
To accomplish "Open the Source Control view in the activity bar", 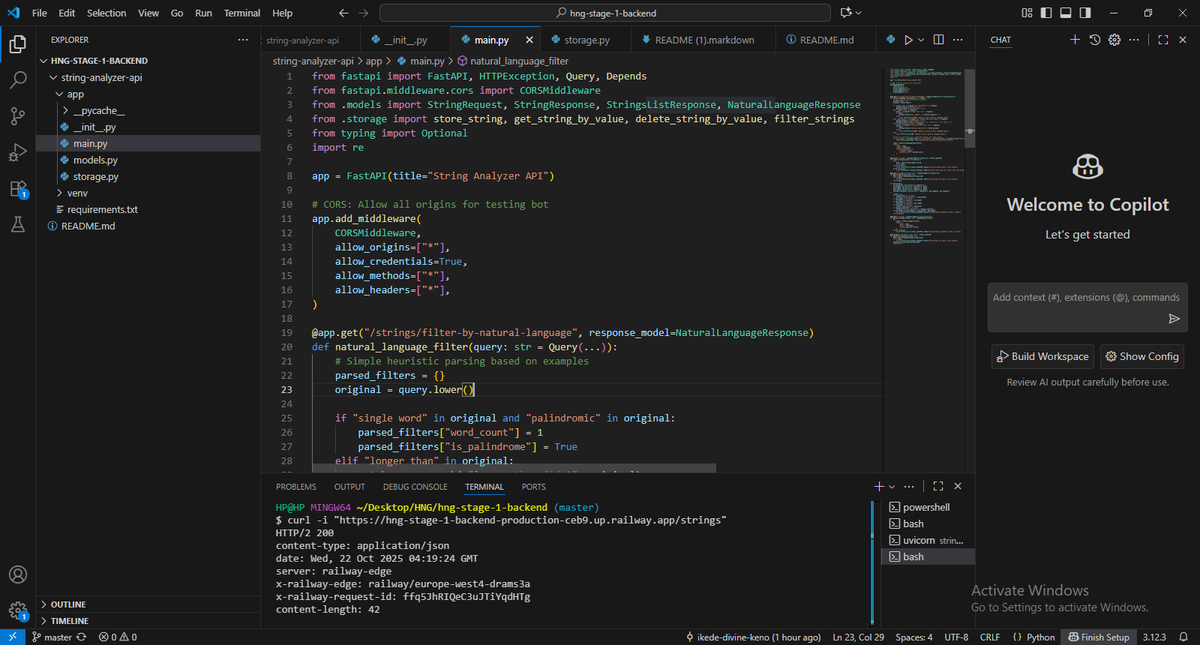I will 17,117.
